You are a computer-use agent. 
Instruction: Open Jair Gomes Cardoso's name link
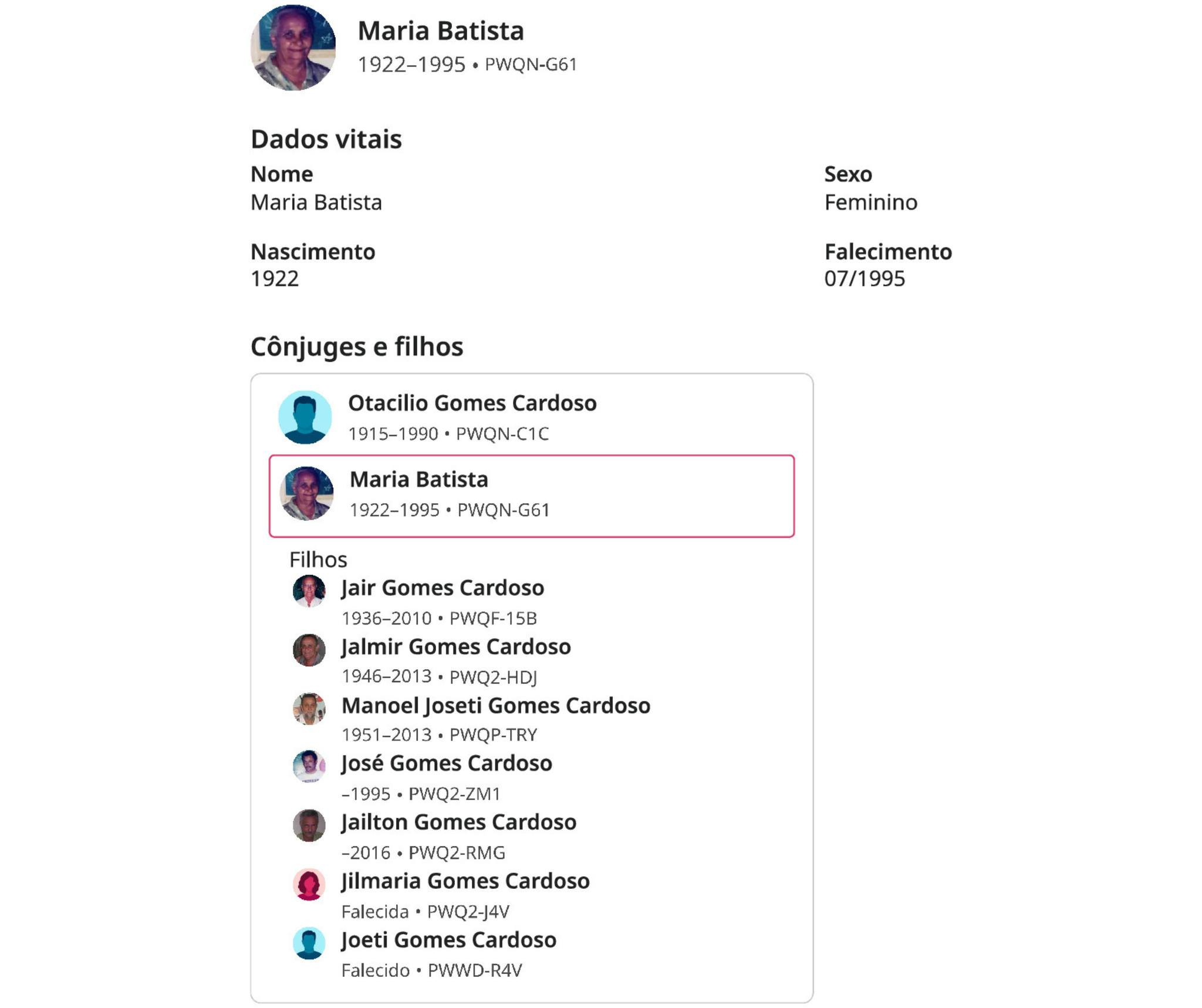443,588
